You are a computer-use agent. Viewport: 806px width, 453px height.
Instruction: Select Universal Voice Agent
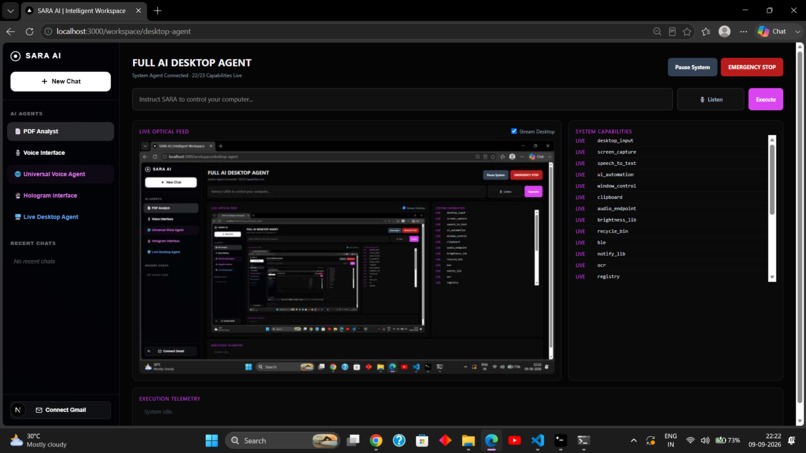coord(61,174)
